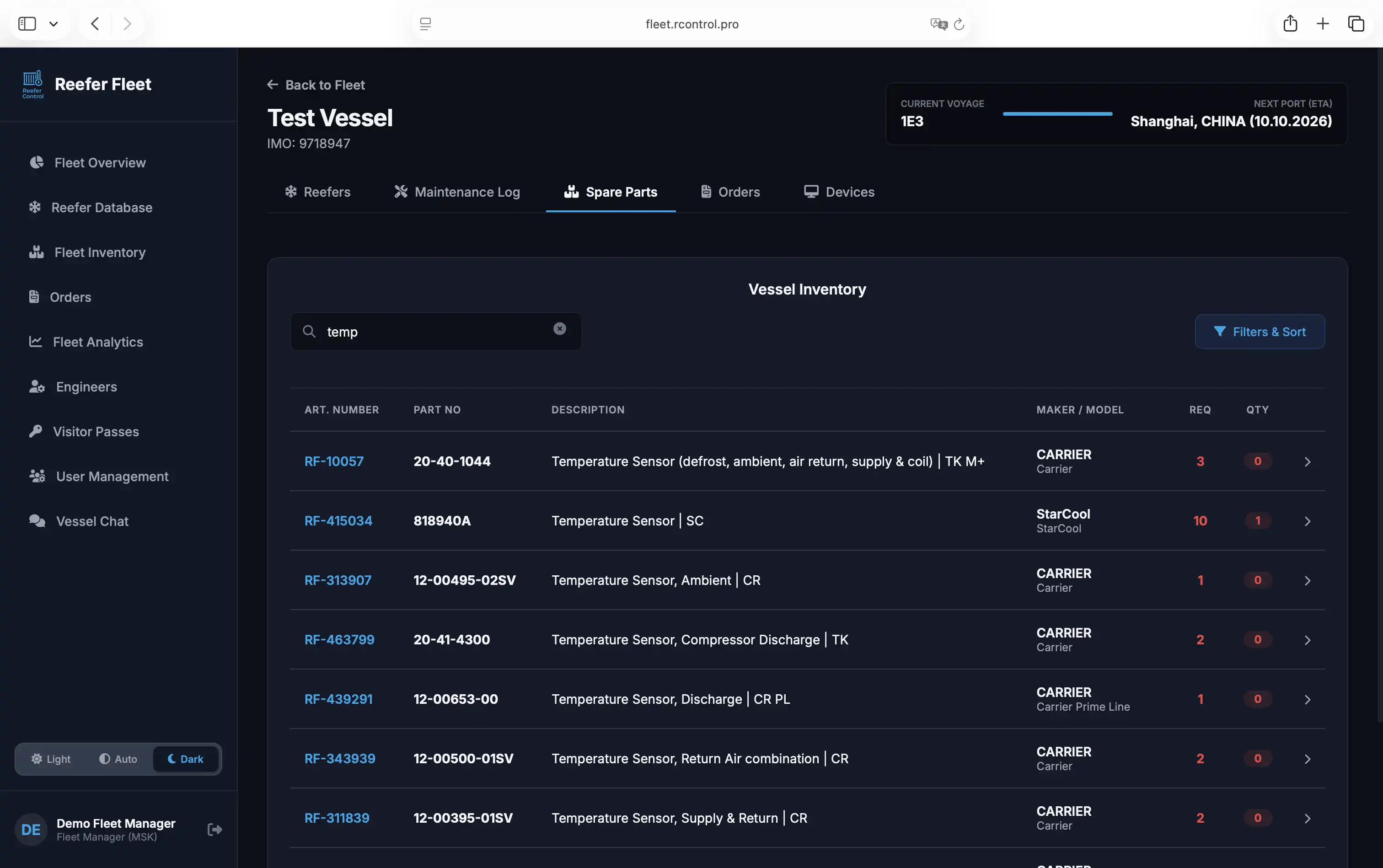
Task: Show the browser tab overview icon
Action: [x=1356, y=23]
